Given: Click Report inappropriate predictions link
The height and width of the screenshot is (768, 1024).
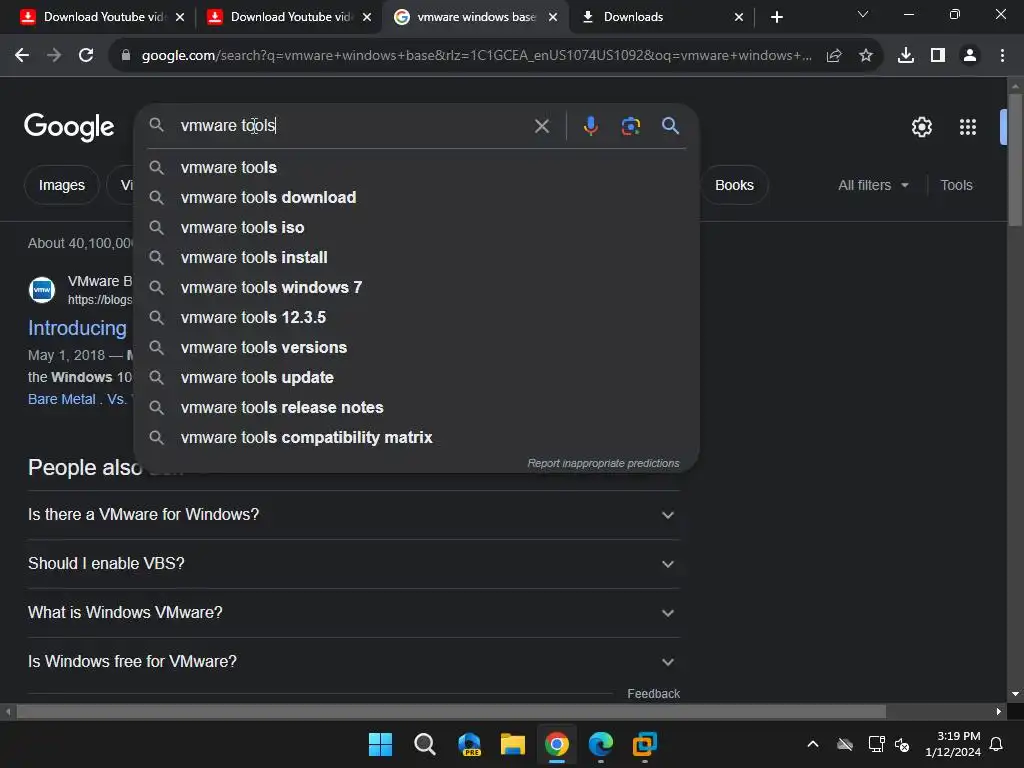Looking at the screenshot, I should (603, 463).
